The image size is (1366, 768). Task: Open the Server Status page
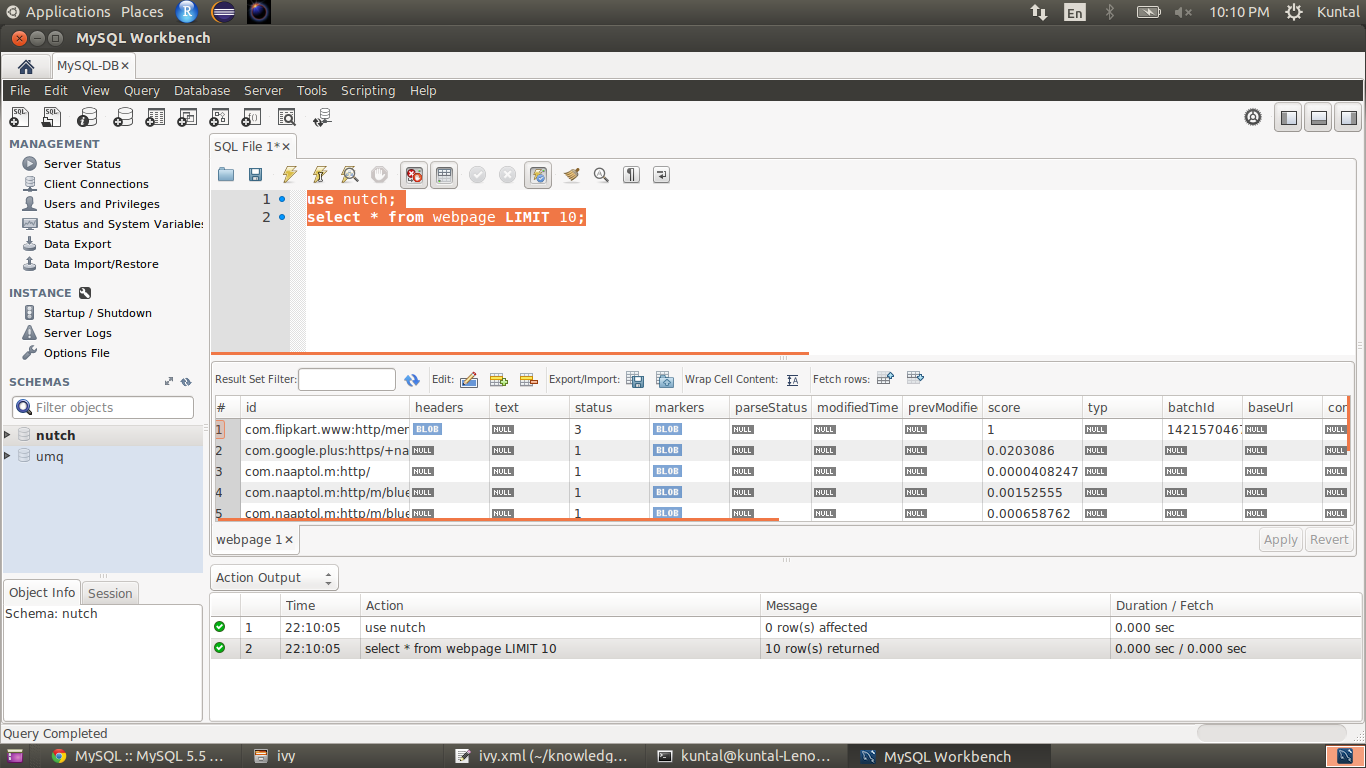click(82, 164)
